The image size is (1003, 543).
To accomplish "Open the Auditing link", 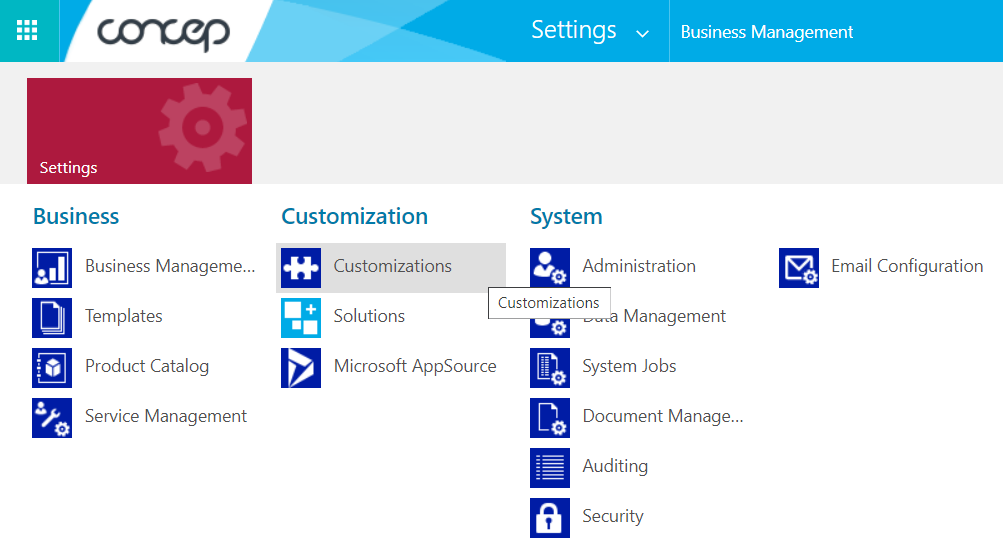I will (615, 466).
